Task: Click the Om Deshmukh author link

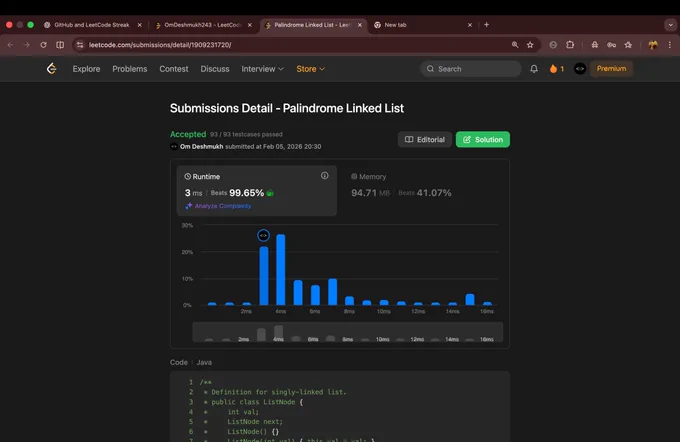Action: (201, 147)
